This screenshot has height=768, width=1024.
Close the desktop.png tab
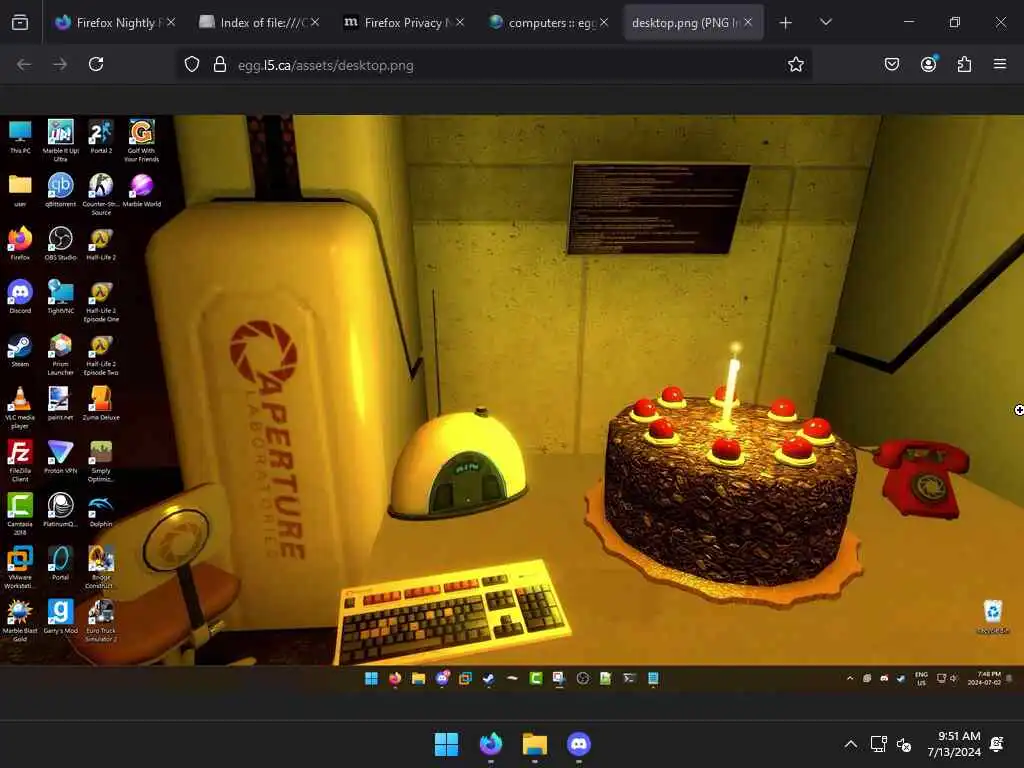[748, 22]
